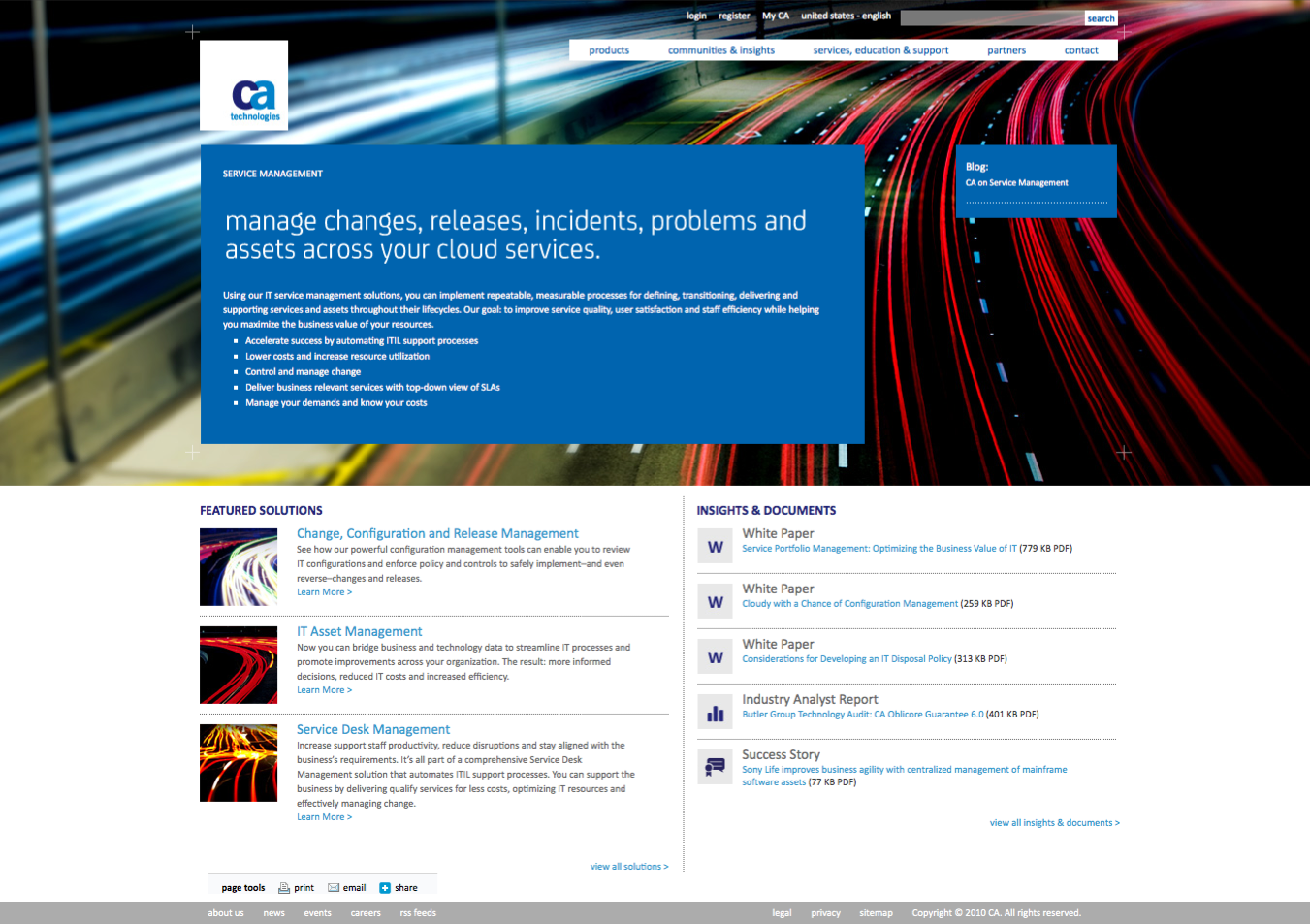Click the login link
The height and width of the screenshot is (924, 1310).
(696, 16)
